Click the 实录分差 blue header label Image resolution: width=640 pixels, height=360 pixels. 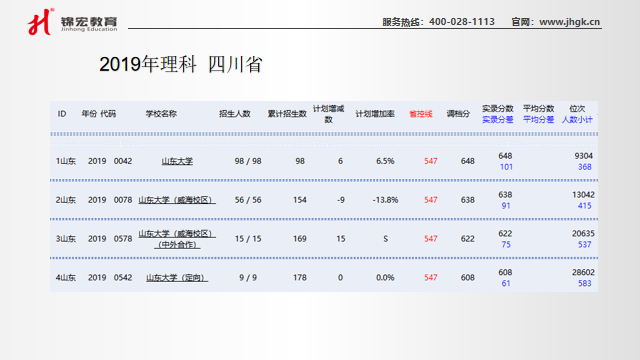coord(498,120)
